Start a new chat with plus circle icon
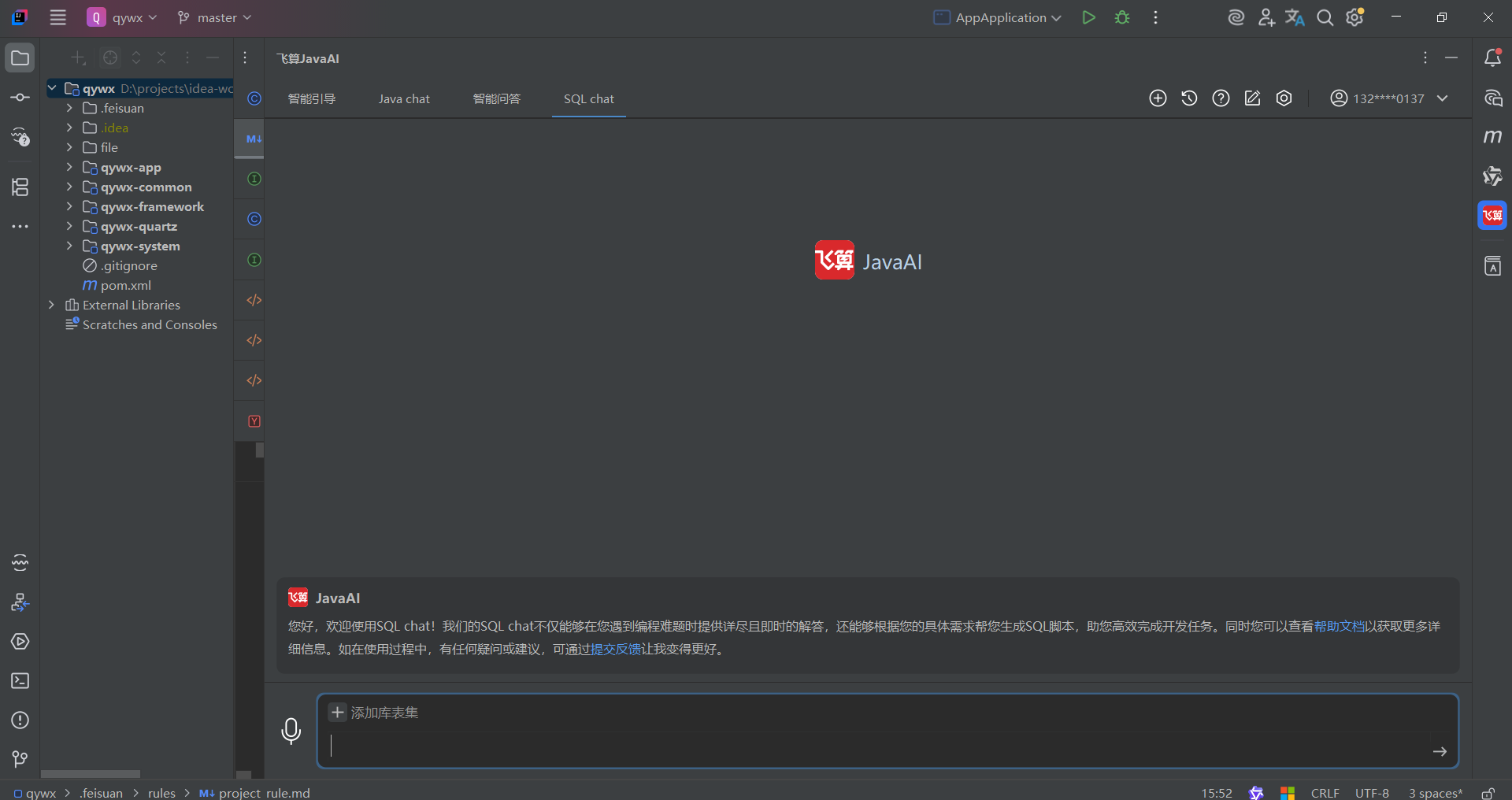Viewport: 1512px width, 800px height. point(1158,98)
